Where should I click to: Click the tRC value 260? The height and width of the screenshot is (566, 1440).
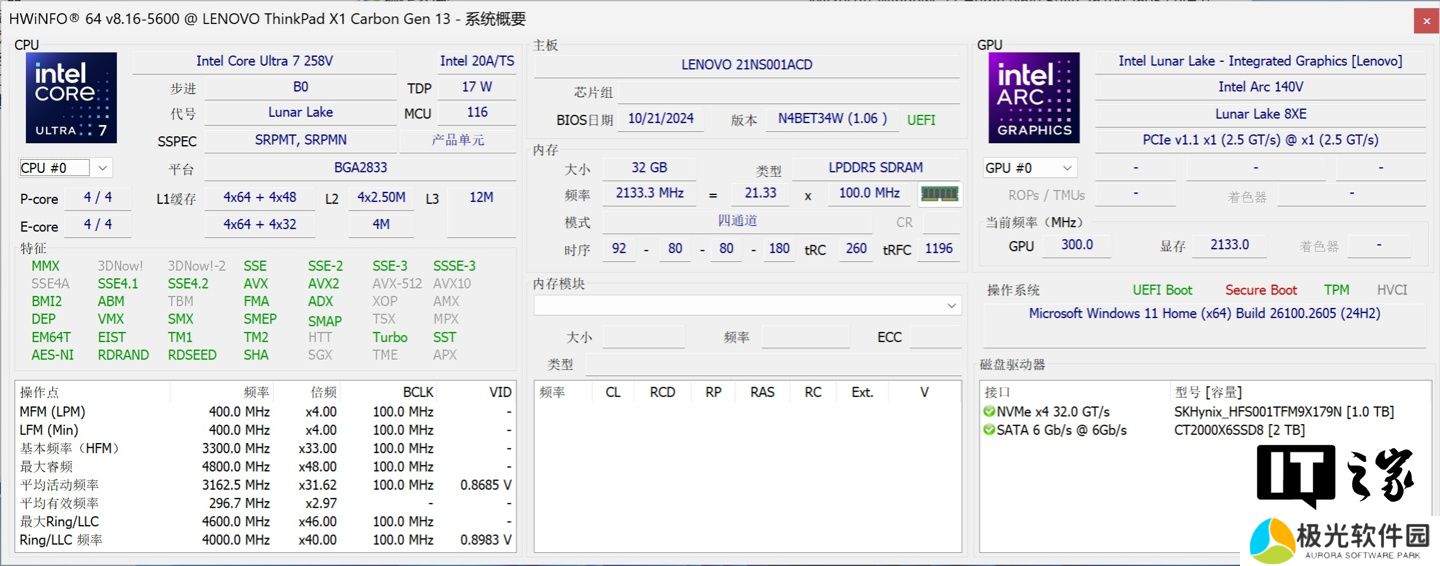tap(856, 249)
